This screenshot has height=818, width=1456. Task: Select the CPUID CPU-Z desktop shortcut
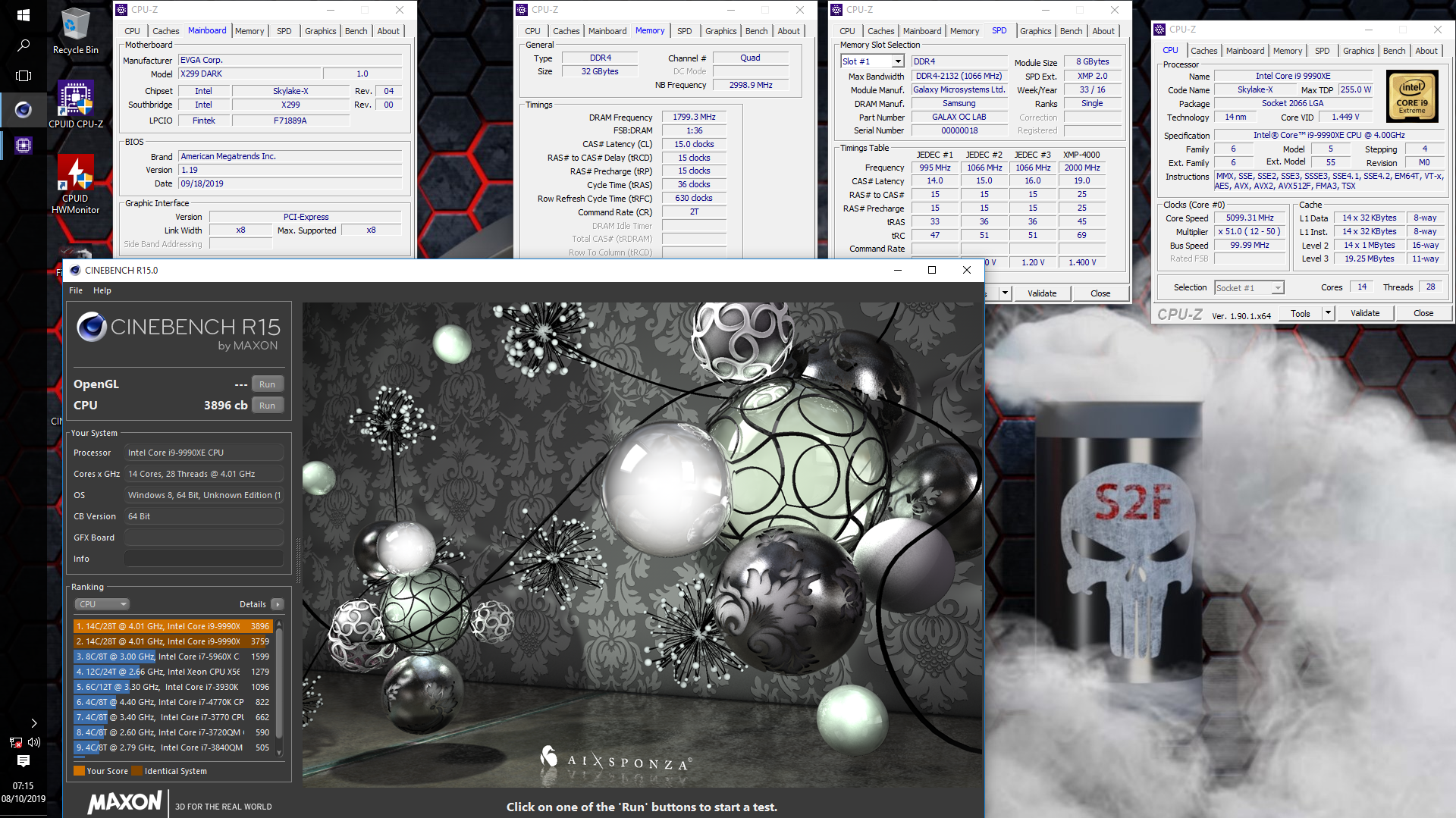pyautogui.click(x=75, y=104)
